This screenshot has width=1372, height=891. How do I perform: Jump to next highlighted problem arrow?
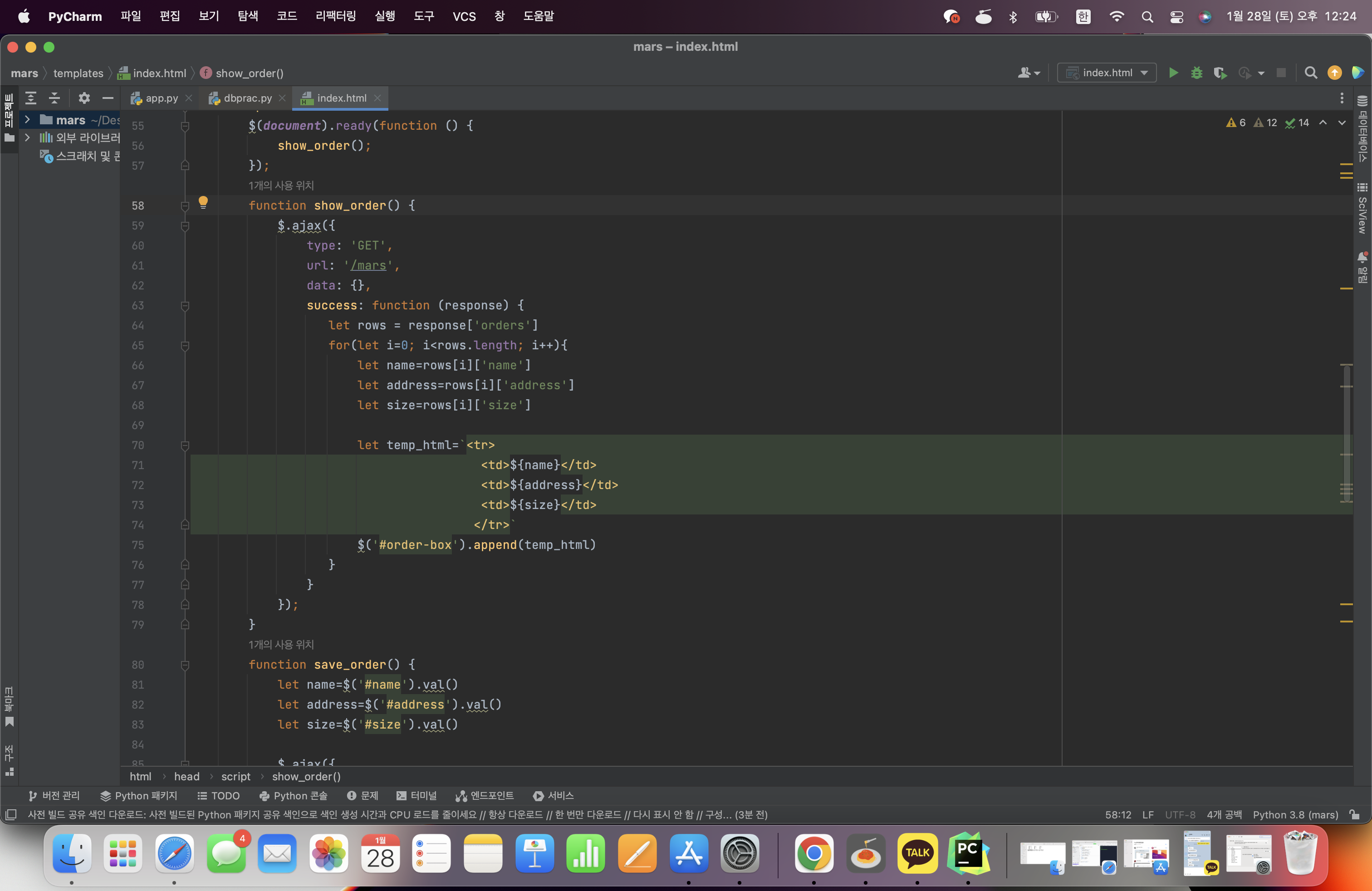pos(1342,123)
